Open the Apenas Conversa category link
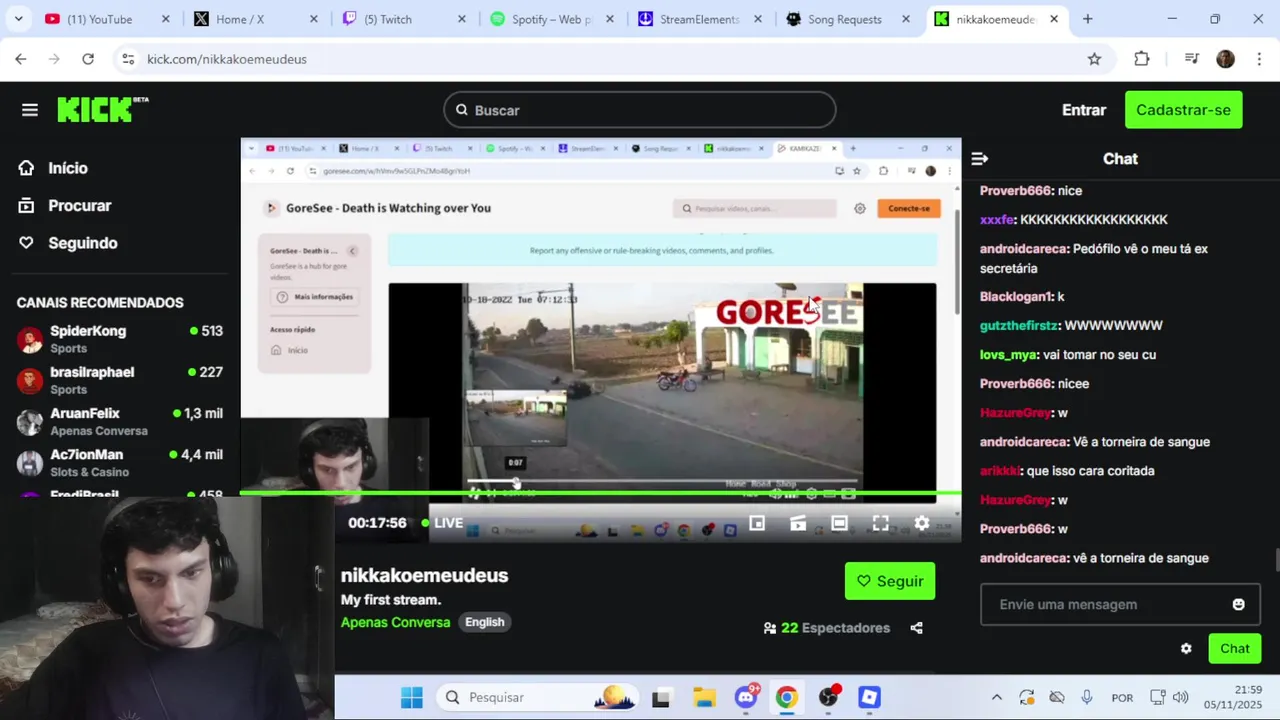This screenshot has height=720, width=1280. tap(395, 622)
